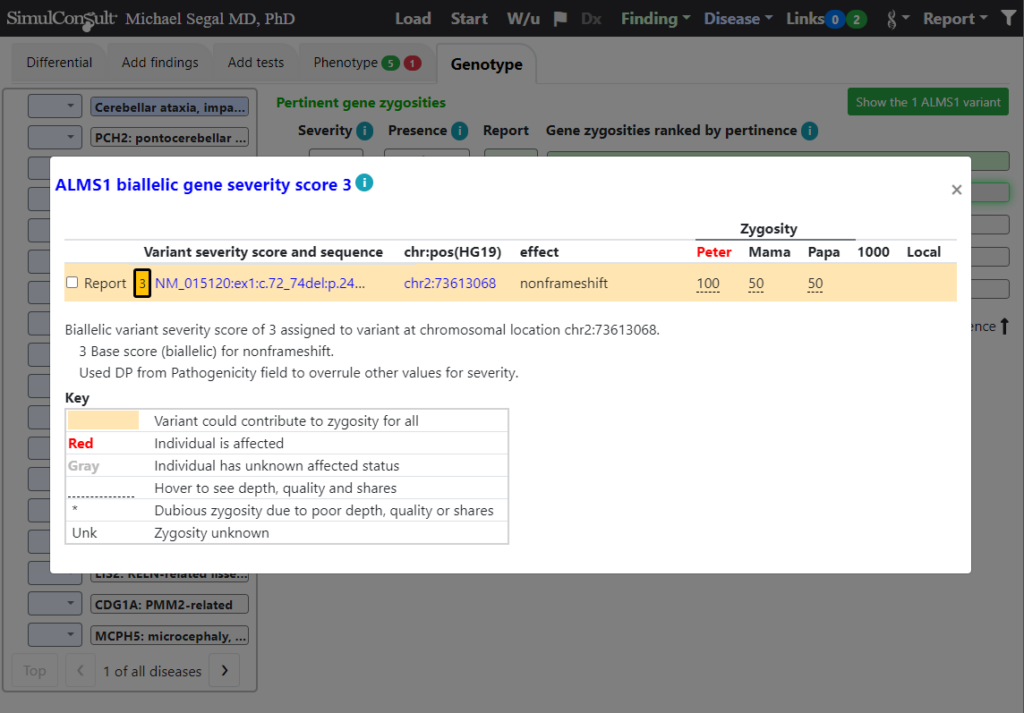Click the filter funnel icon
Image resolution: width=1024 pixels, height=713 pixels.
tap(1007, 19)
